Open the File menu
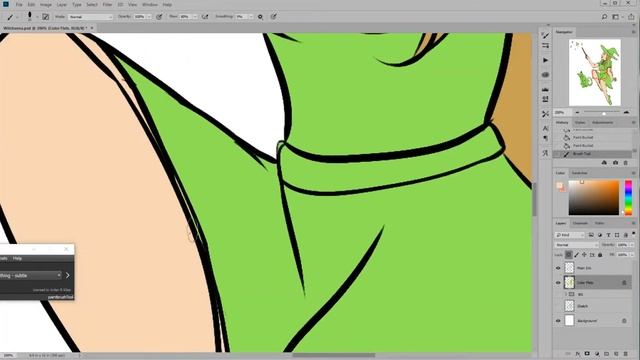This screenshot has width=640, height=360. (x=19, y=4)
